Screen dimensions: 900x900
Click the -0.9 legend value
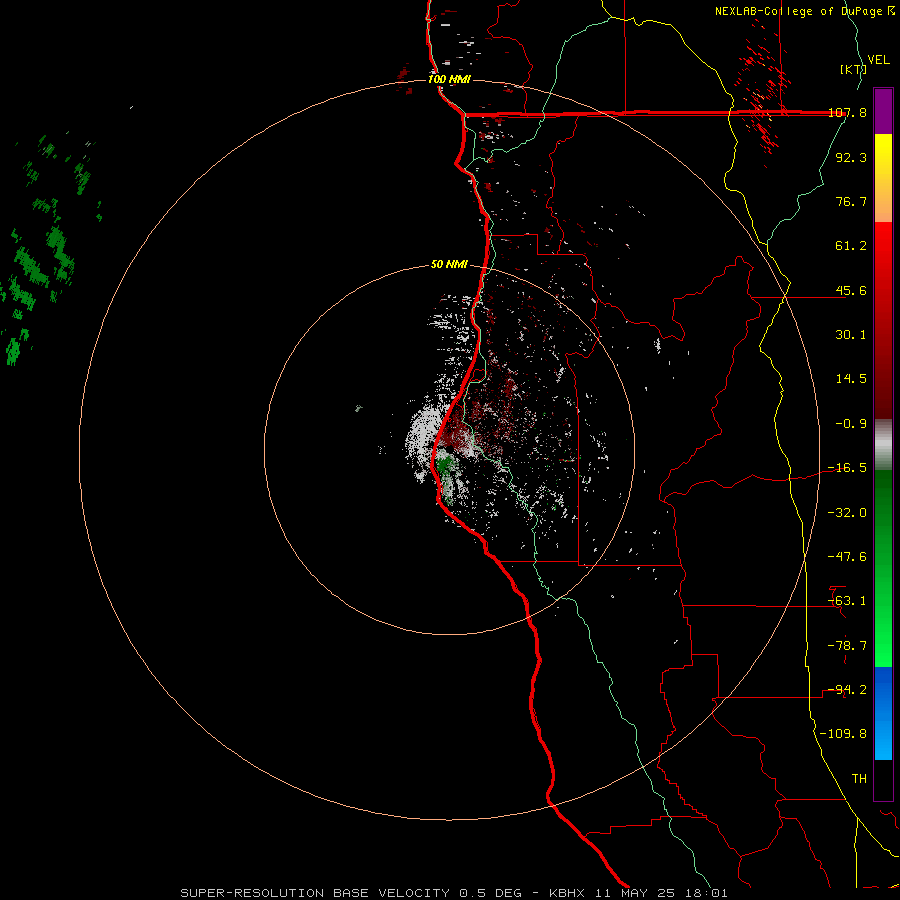[x=851, y=424]
